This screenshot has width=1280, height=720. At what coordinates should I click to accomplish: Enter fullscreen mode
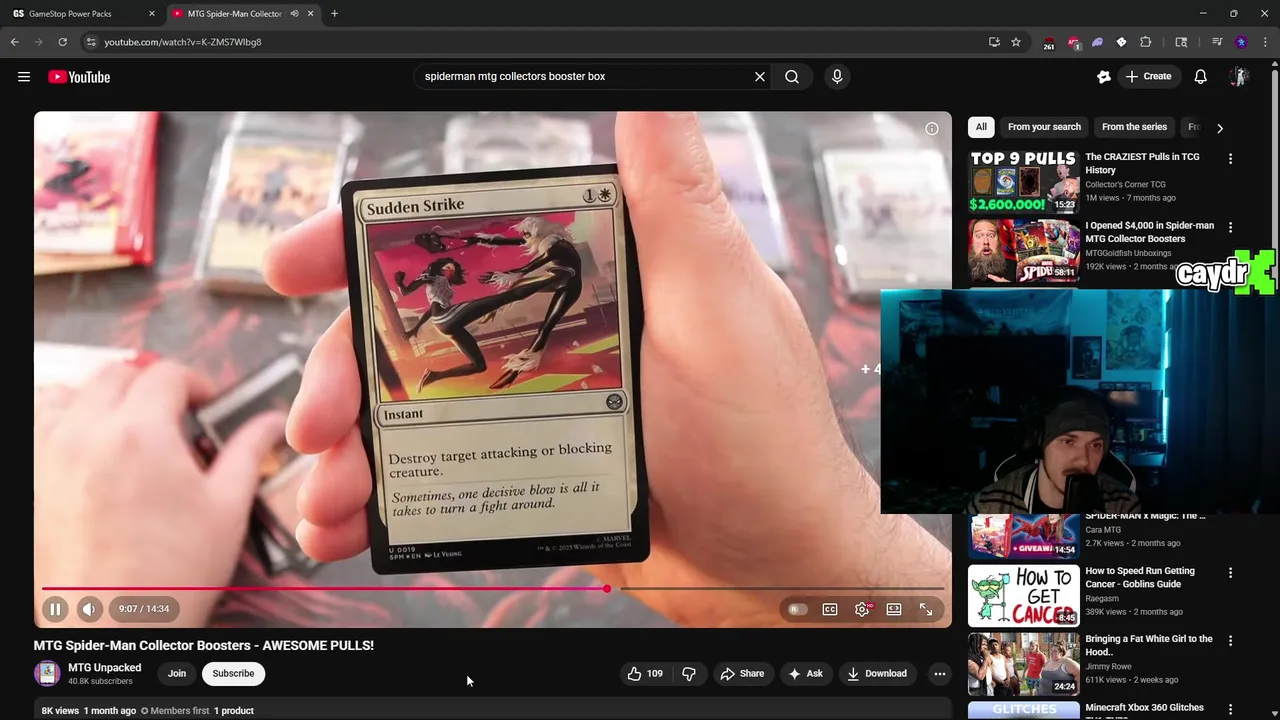[x=926, y=609]
